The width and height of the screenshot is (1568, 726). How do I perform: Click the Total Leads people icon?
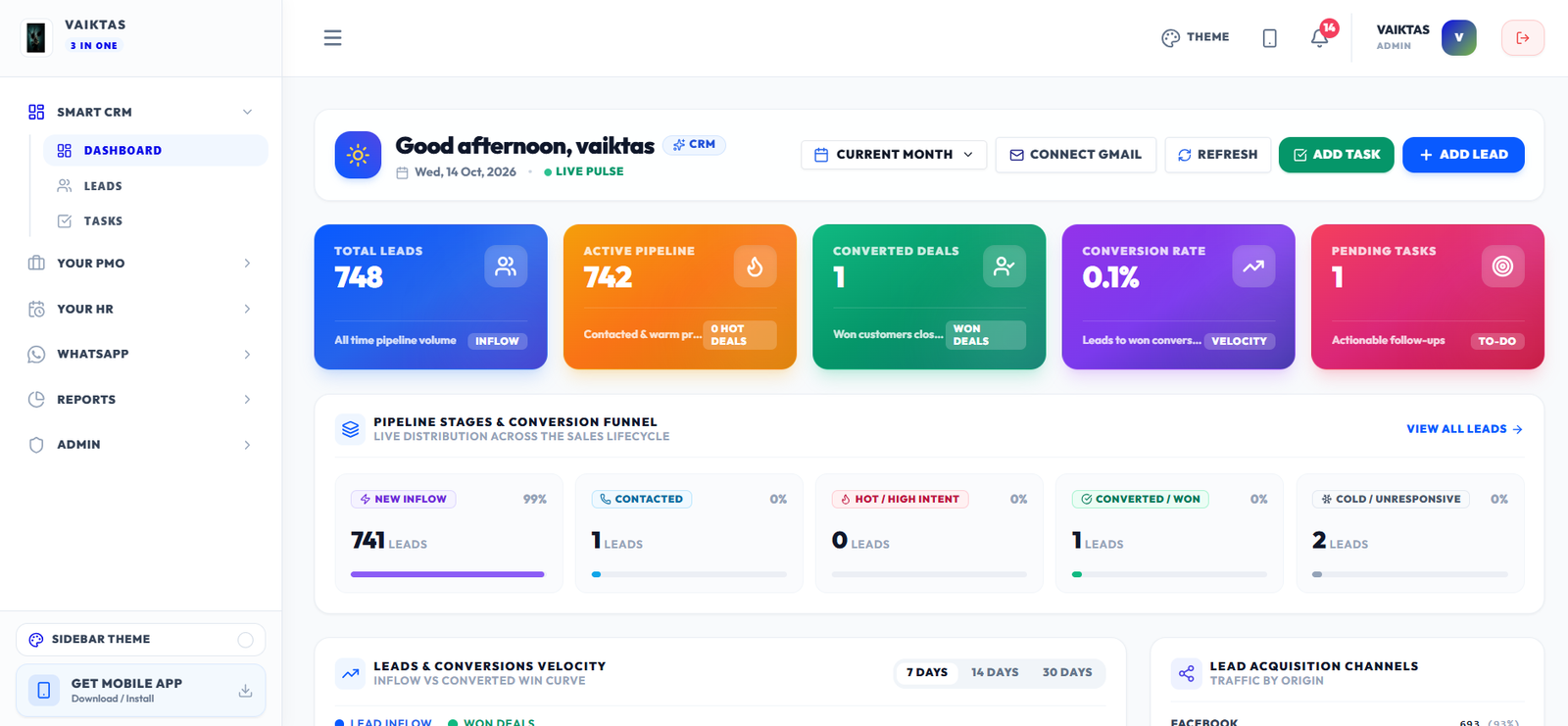tap(506, 266)
